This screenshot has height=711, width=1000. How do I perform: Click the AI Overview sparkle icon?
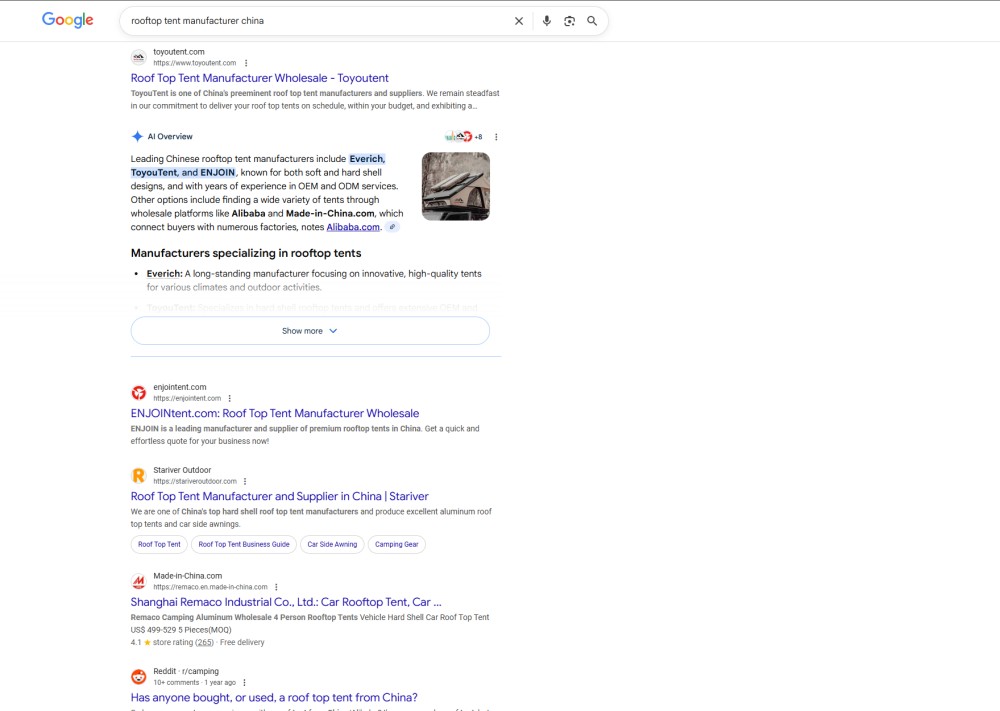point(137,135)
